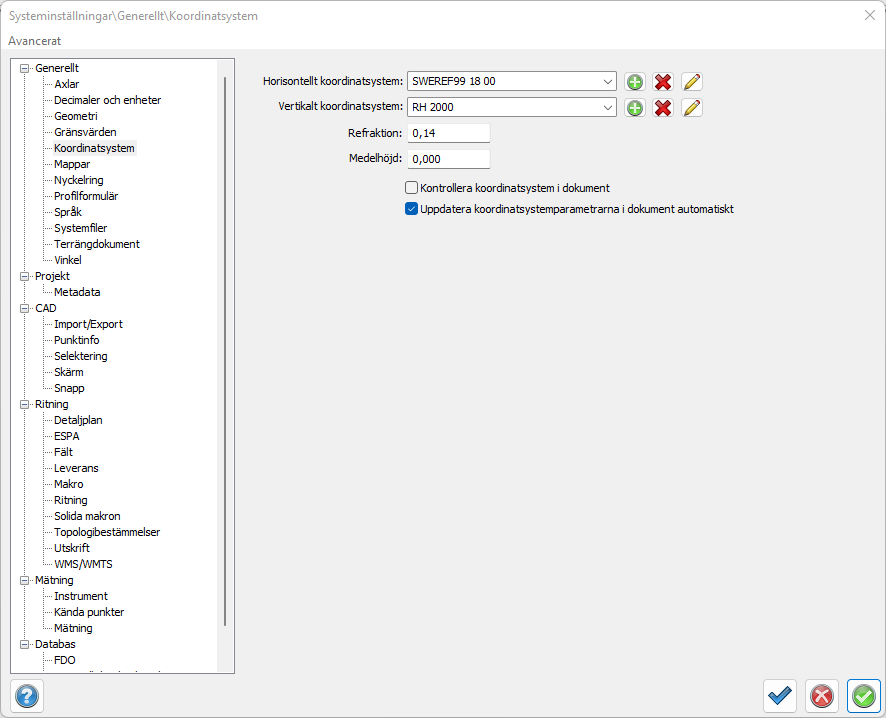Image resolution: width=886 pixels, height=718 pixels.
Task: Cancel the dialog with the red X button
Action: pos(821,695)
